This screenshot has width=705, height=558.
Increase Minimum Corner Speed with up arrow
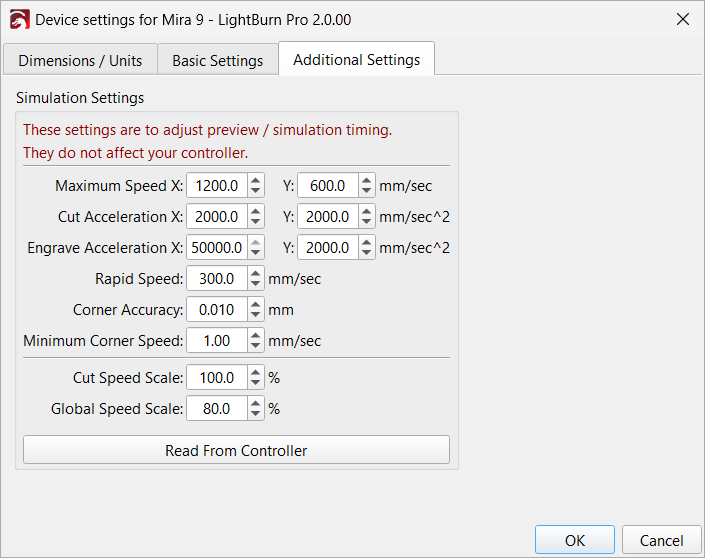[256, 336]
